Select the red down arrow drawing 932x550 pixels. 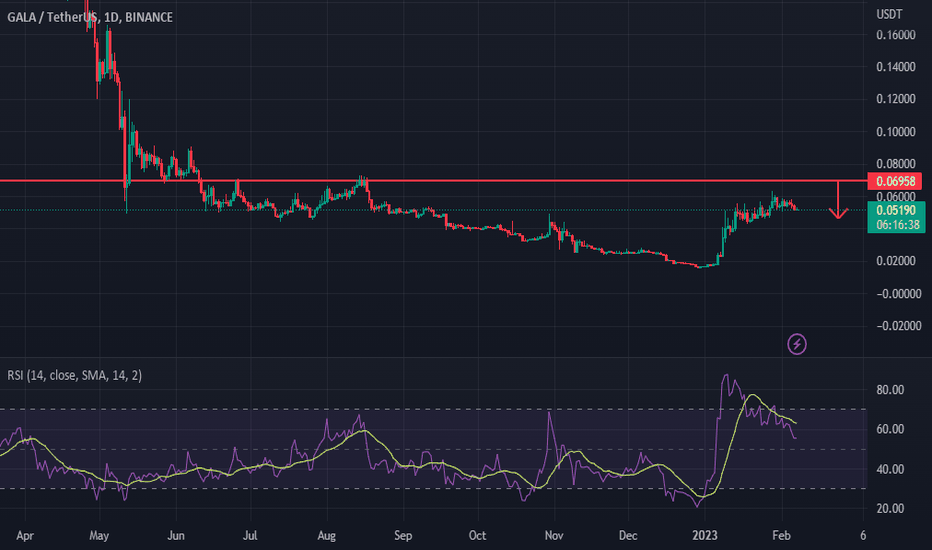(x=838, y=200)
